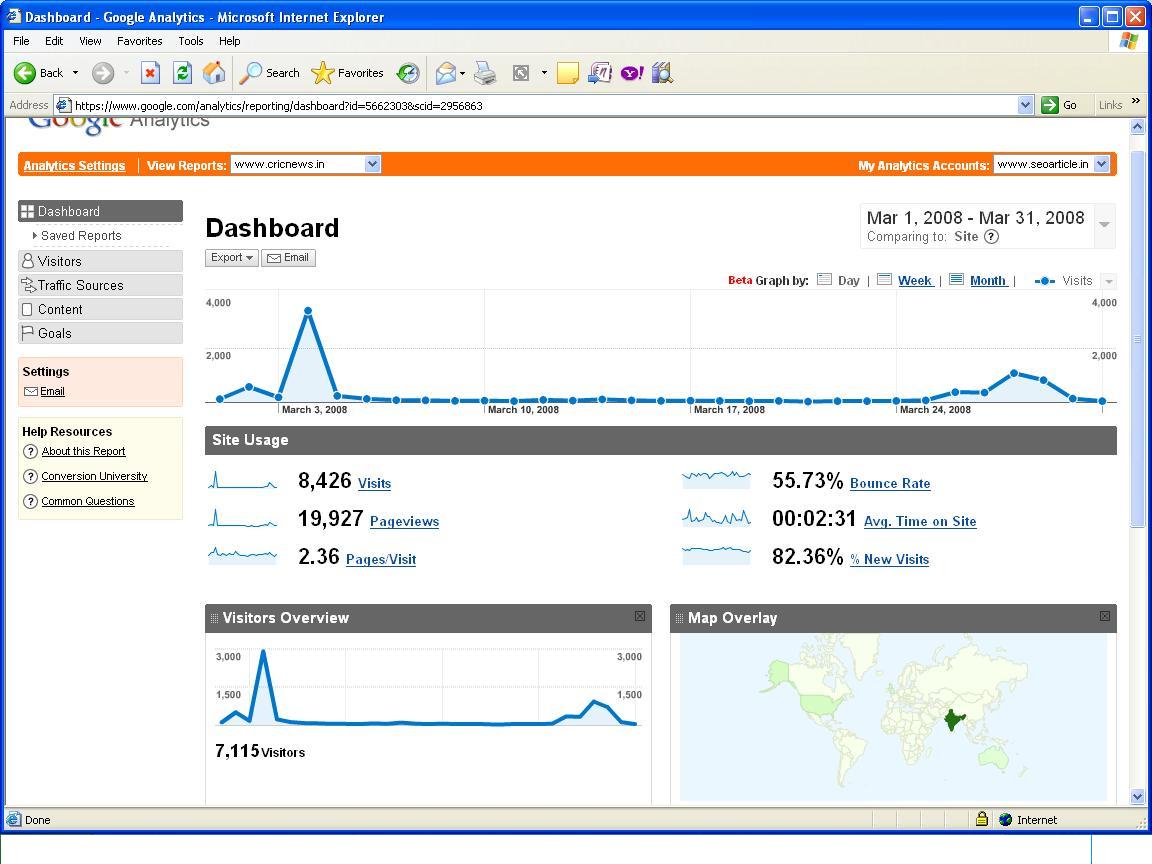Click the Common Questions help icon

click(30, 501)
